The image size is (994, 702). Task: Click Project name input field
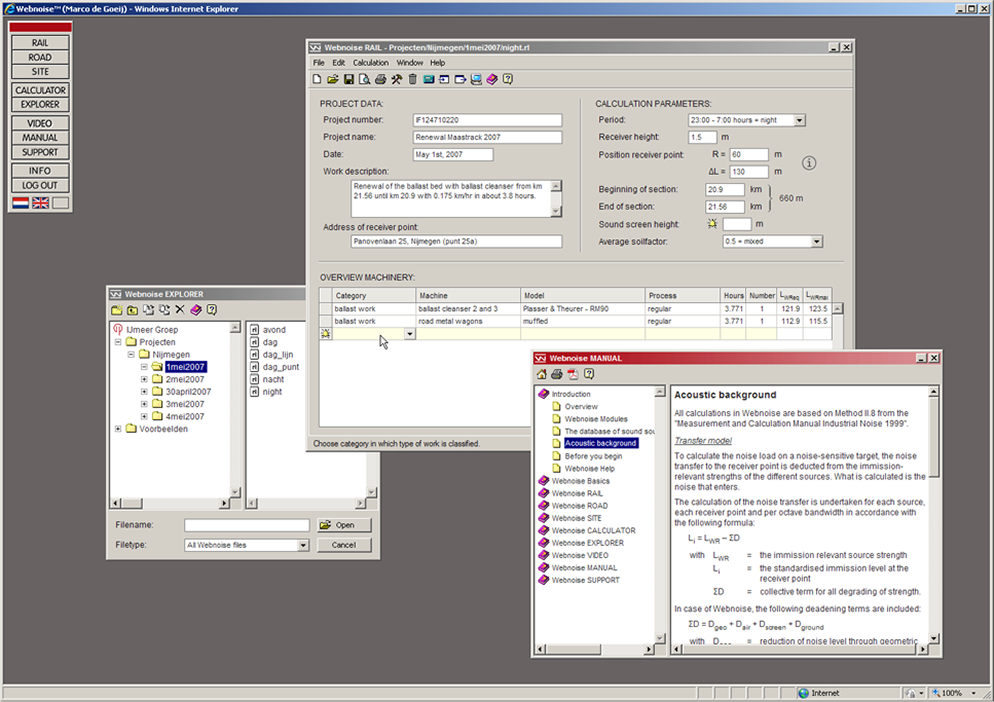[x=487, y=138]
